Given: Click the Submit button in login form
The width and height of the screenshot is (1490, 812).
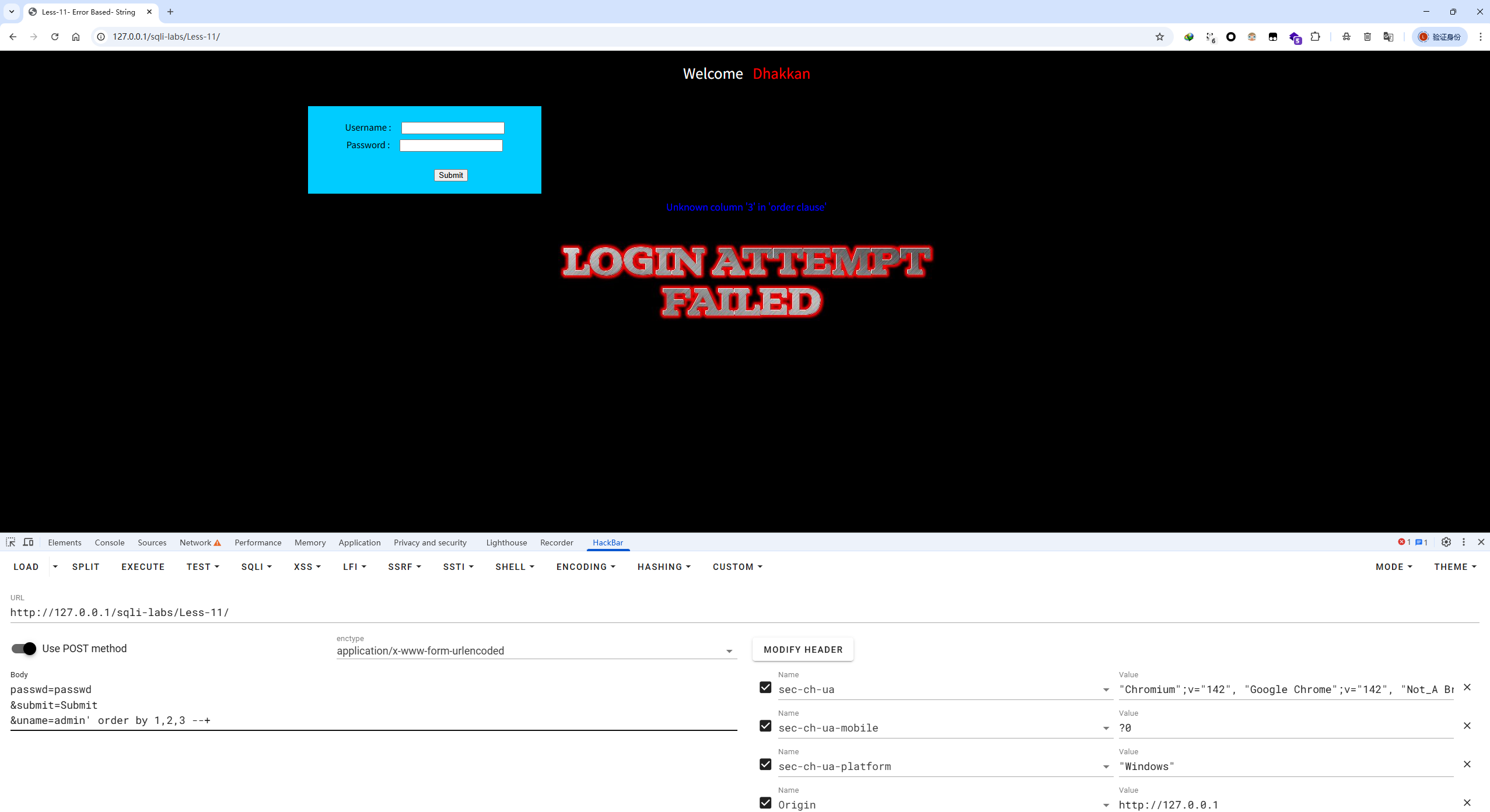Looking at the screenshot, I should tap(450, 175).
